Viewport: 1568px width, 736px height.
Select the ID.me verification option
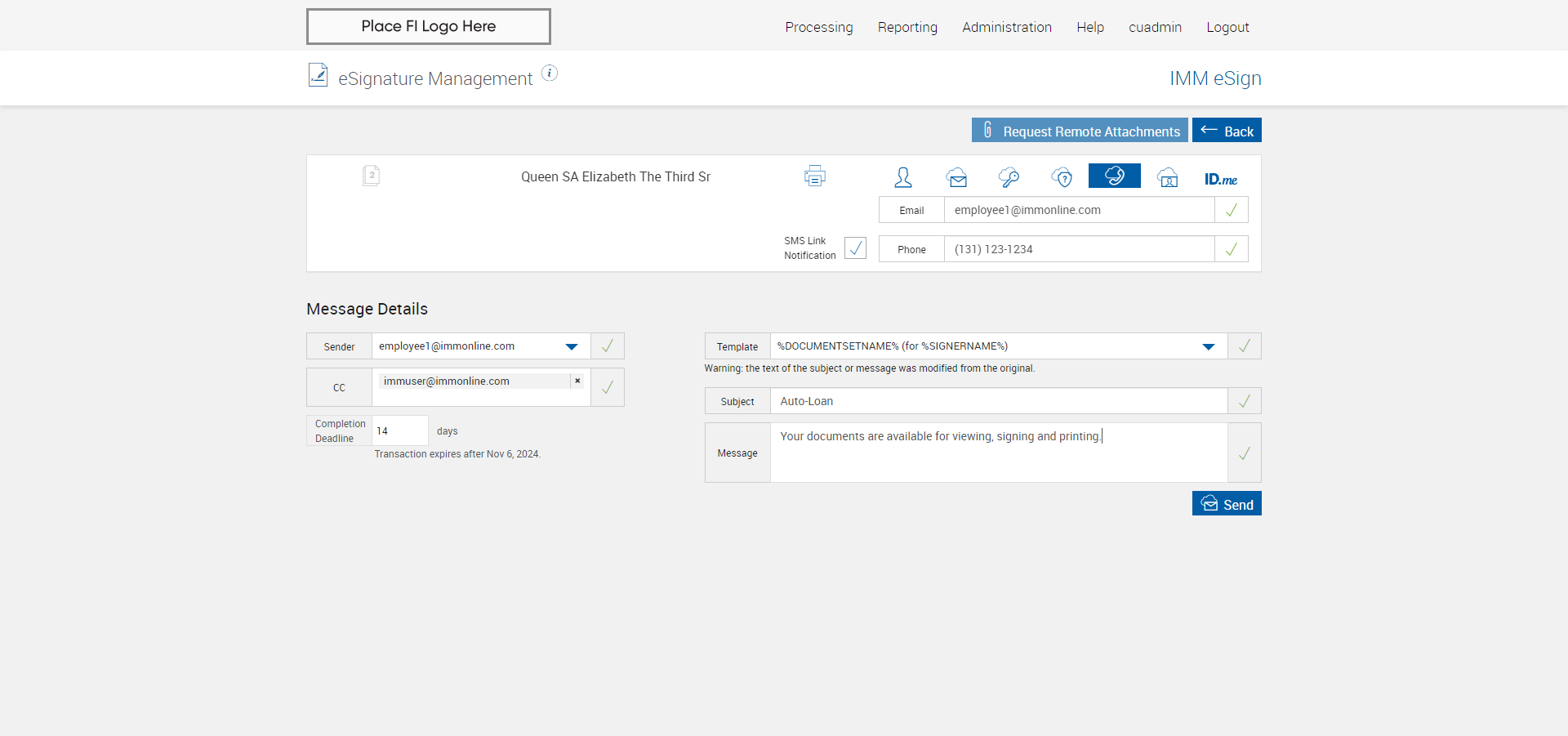coord(1220,179)
